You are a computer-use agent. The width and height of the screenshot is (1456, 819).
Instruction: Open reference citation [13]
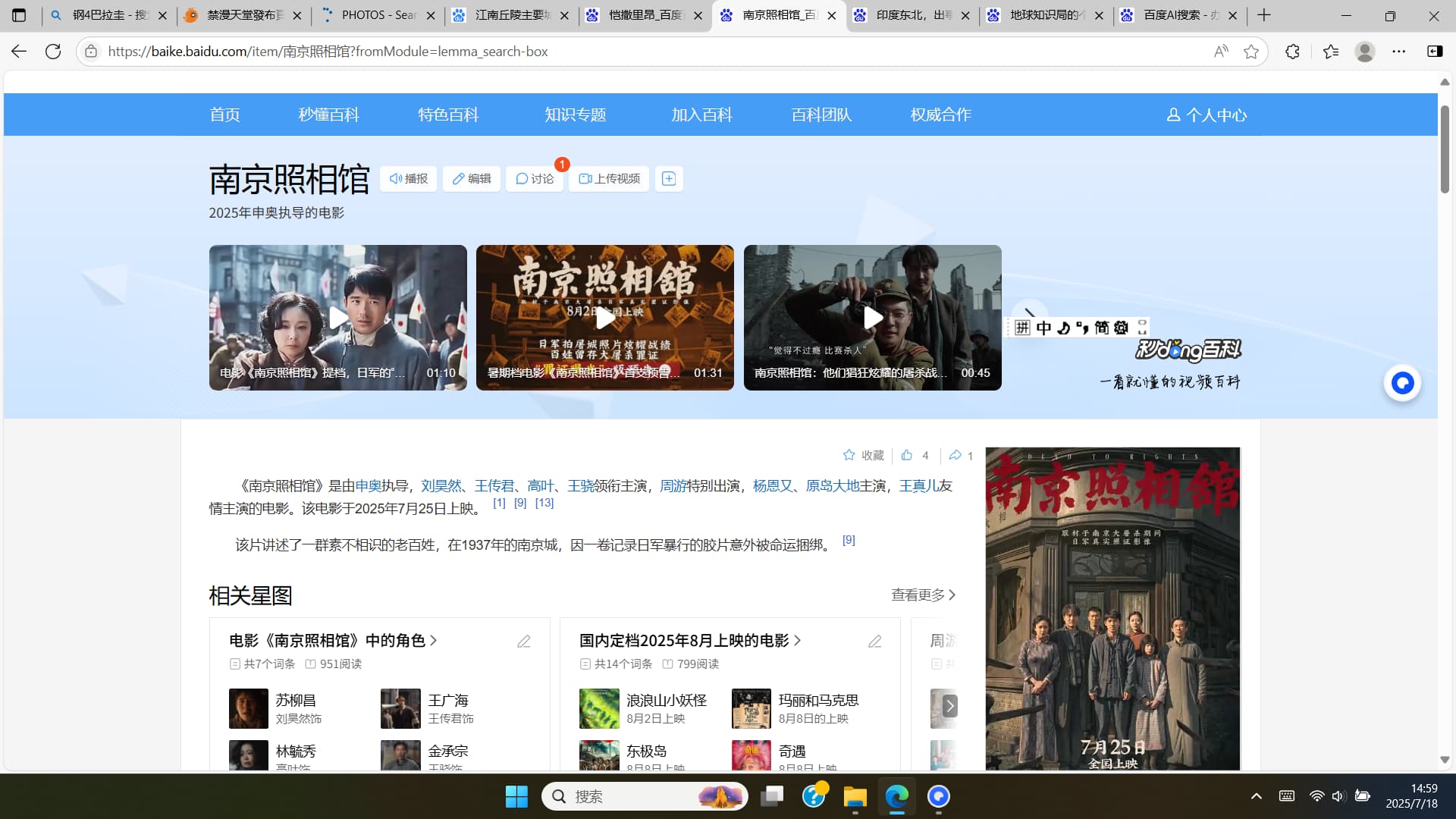tap(544, 503)
